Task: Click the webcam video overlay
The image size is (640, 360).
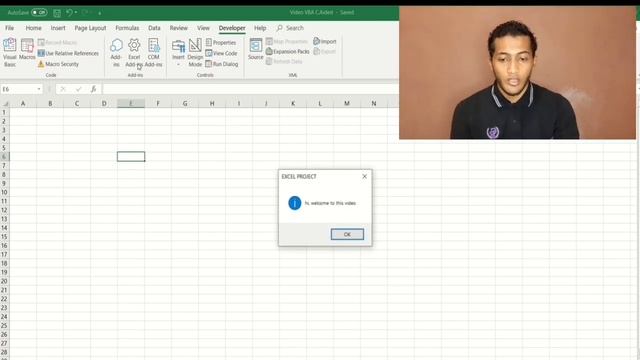Action: point(517,73)
